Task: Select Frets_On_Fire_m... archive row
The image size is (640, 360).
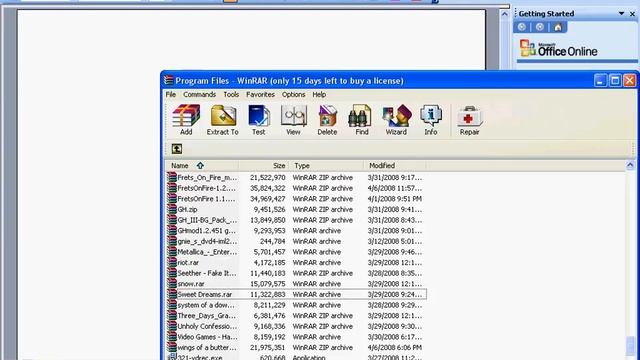Action: (x=296, y=178)
